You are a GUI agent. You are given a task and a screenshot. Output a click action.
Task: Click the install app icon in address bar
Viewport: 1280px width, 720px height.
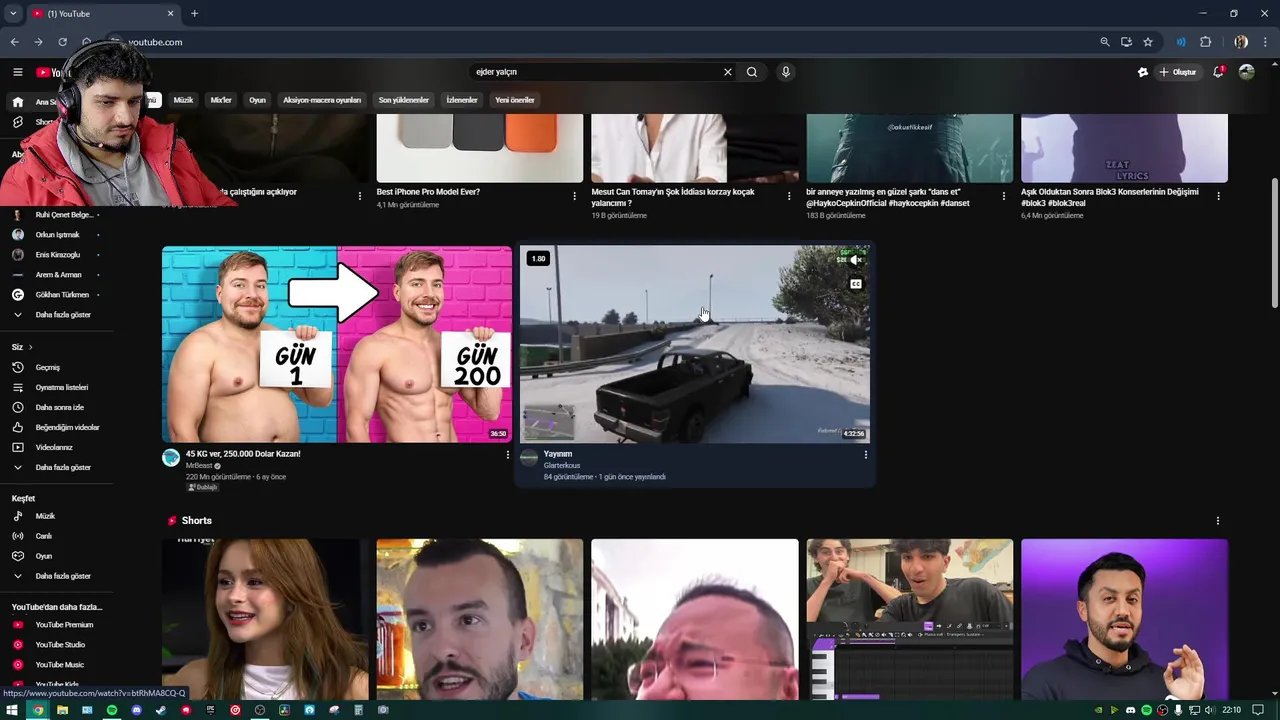pyautogui.click(x=1126, y=42)
